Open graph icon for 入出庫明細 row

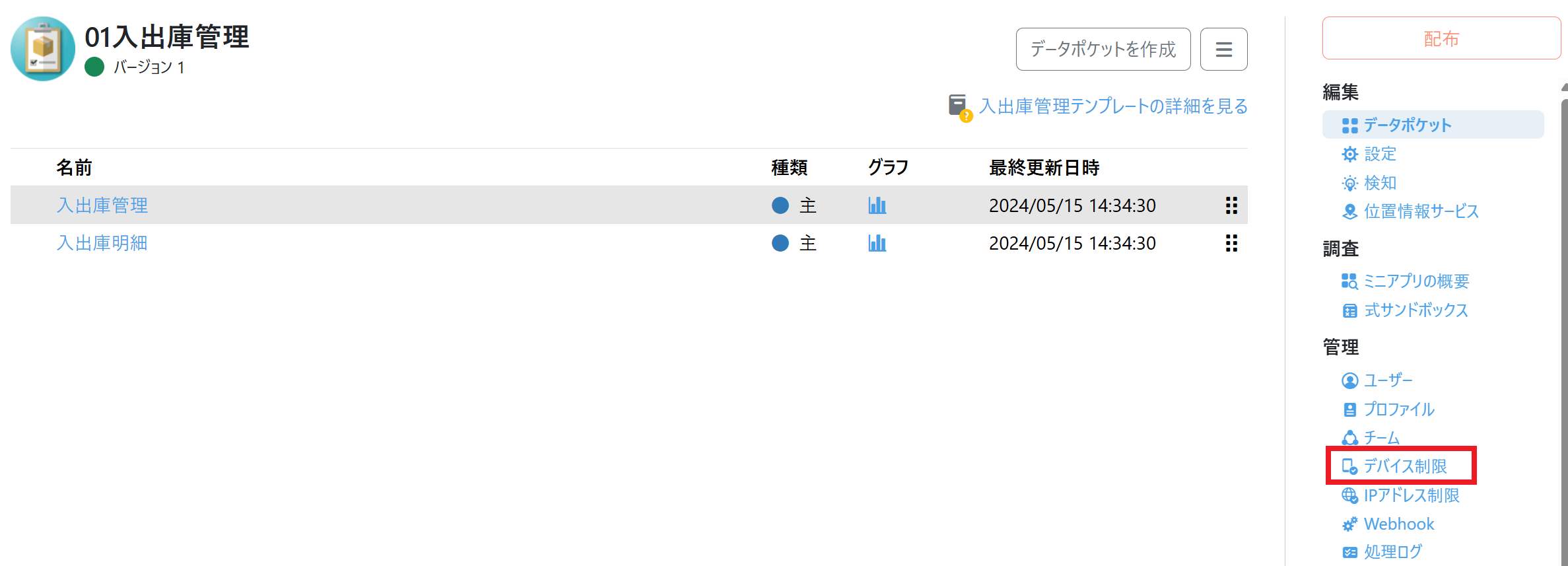point(877,243)
